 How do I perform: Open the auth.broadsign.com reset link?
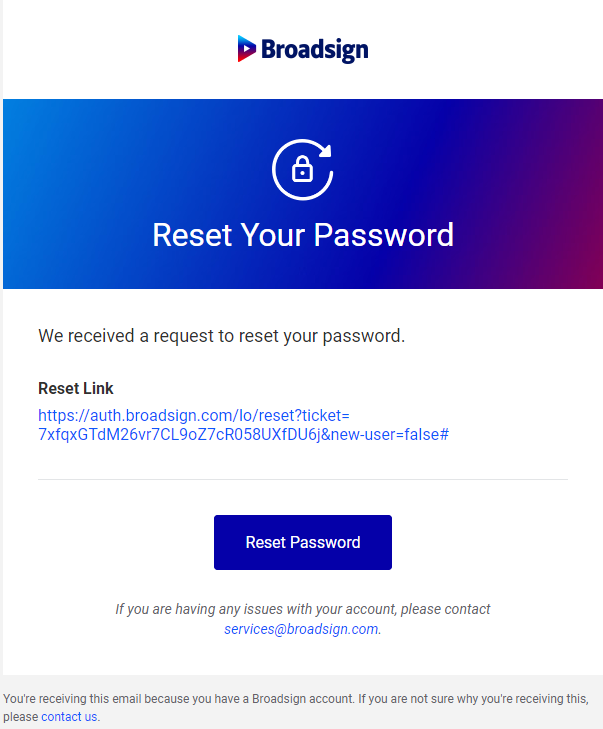[x=193, y=415]
